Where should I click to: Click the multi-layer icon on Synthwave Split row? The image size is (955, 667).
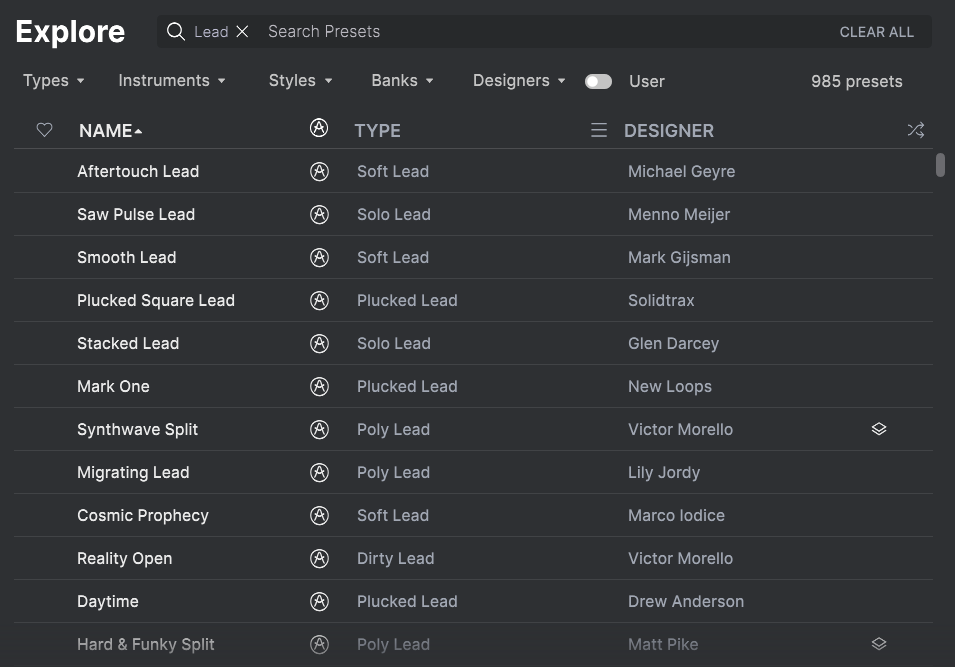point(878,429)
